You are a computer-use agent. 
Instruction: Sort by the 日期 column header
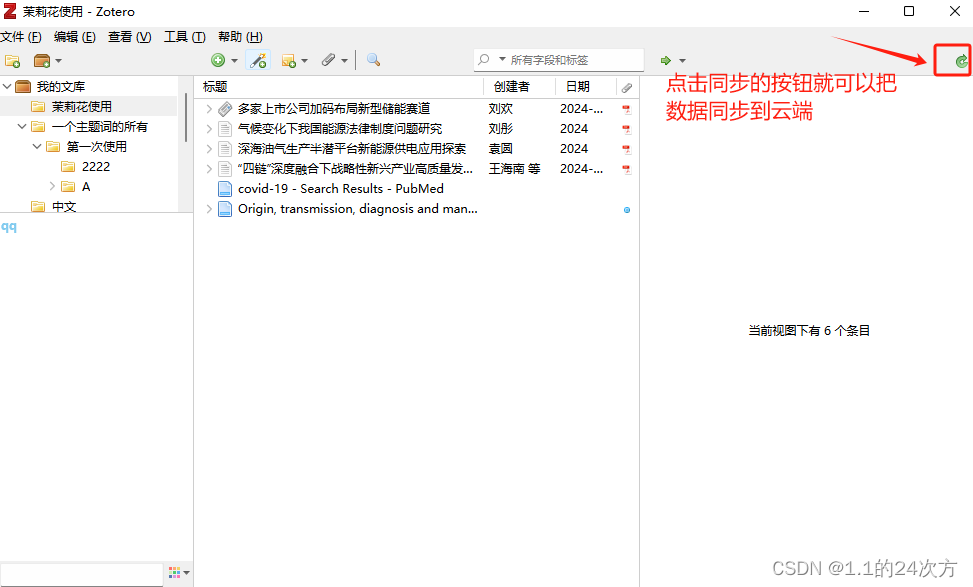(585, 87)
